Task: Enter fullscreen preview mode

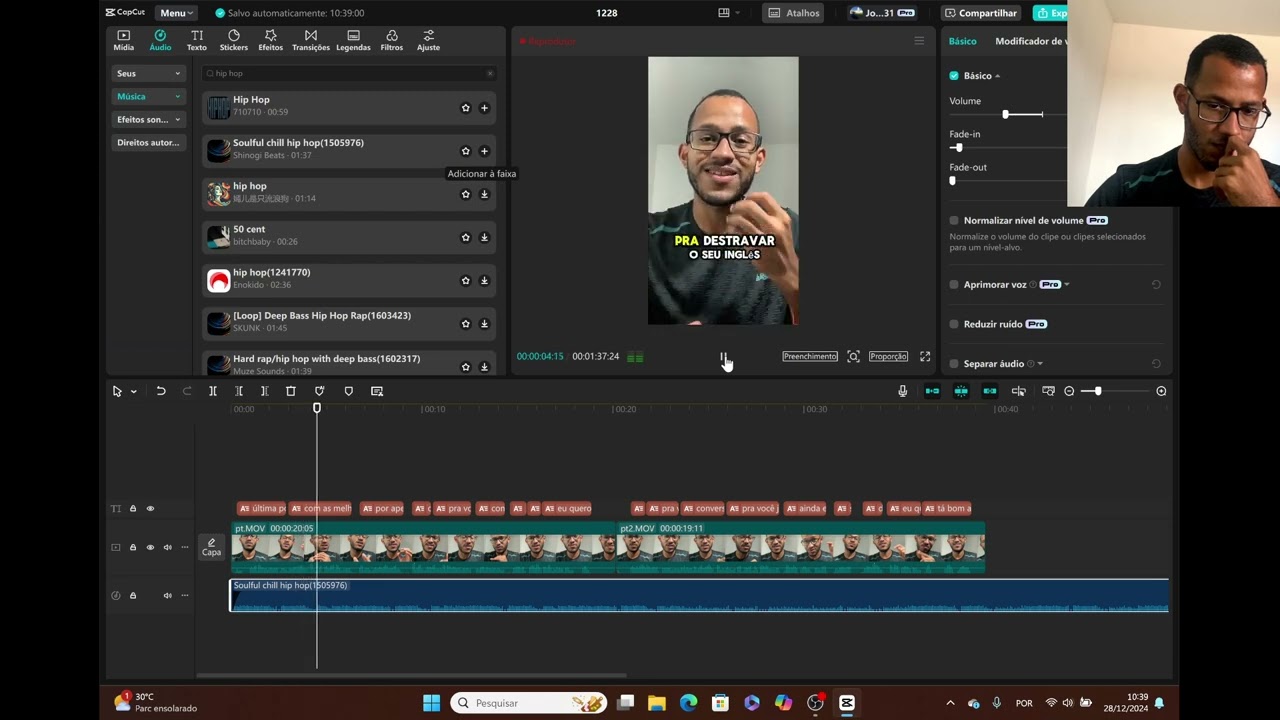Action: [x=925, y=356]
